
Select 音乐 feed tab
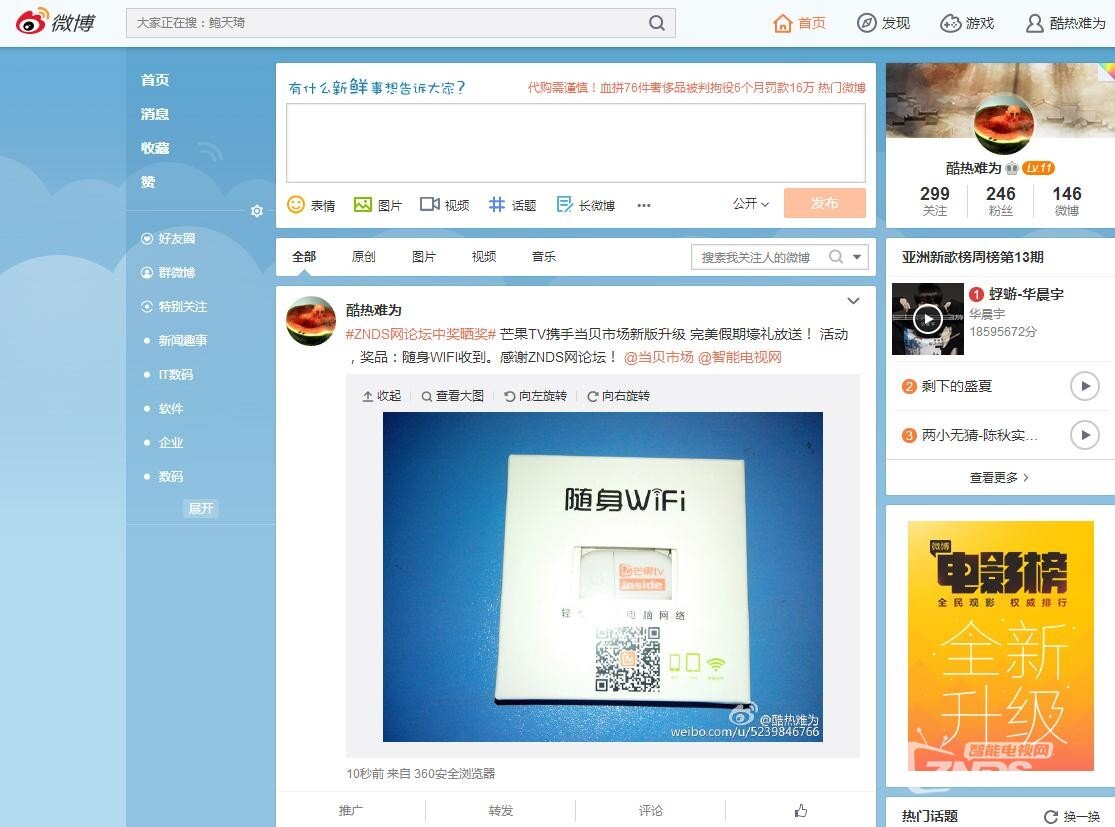coord(544,257)
